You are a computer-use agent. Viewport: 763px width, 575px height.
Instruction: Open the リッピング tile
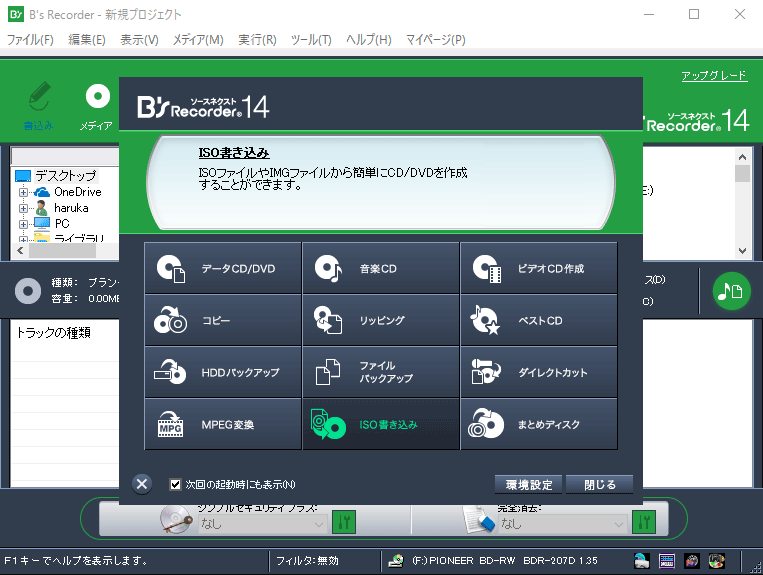381,320
